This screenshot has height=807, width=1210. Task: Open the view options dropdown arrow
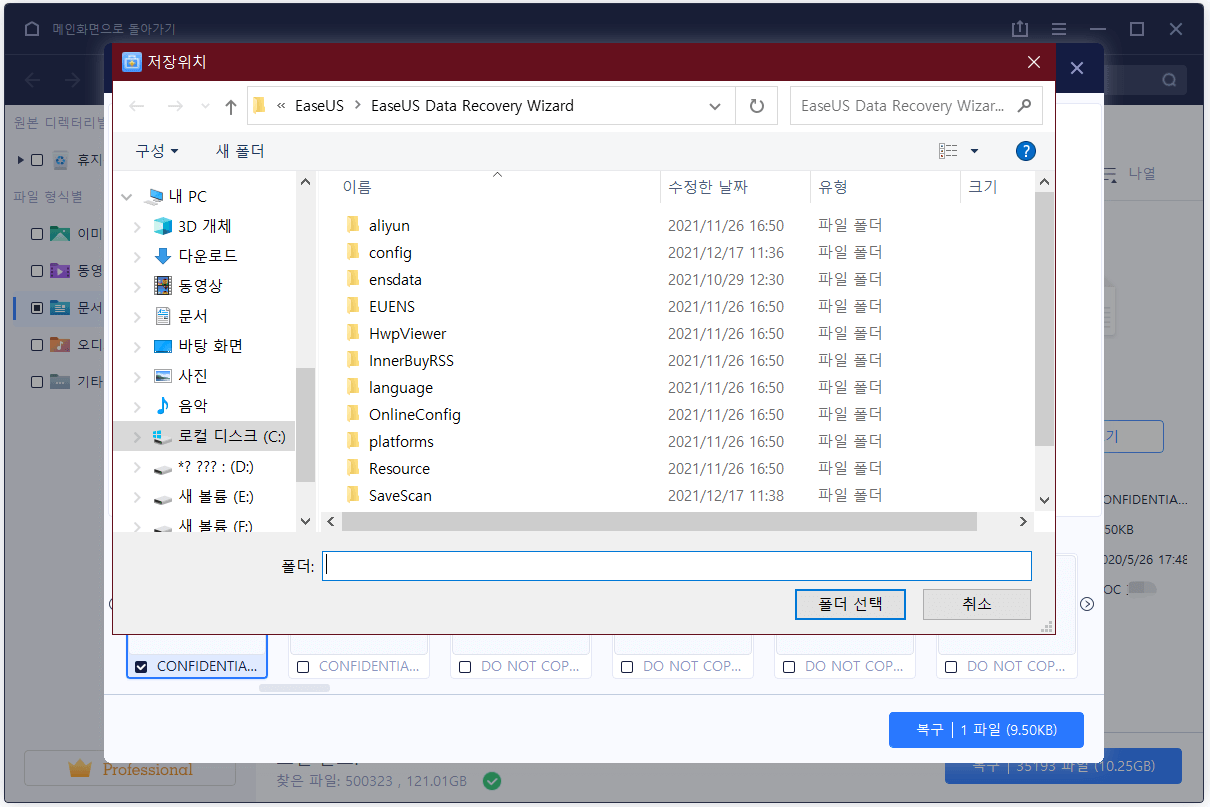pyautogui.click(x=974, y=151)
